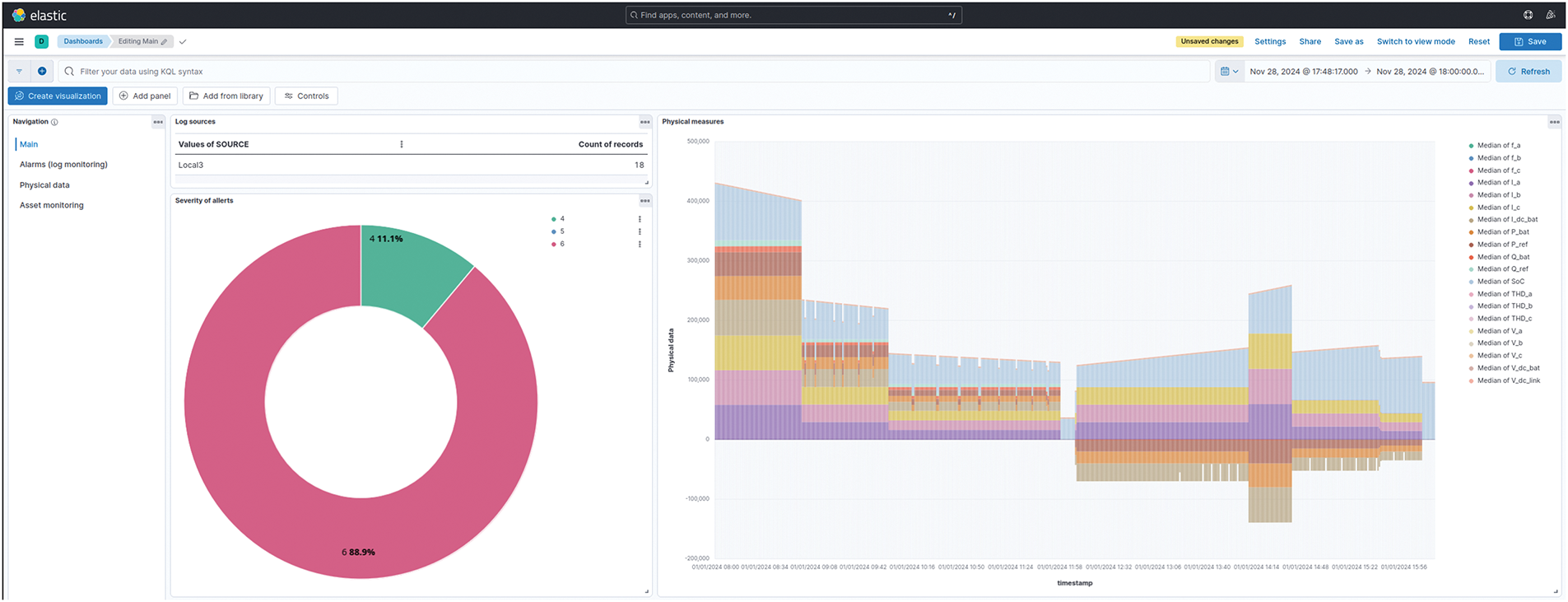This screenshot has width=1568, height=602.
Task: Open the Log sources panel options menu
Action: (x=644, y=122)
